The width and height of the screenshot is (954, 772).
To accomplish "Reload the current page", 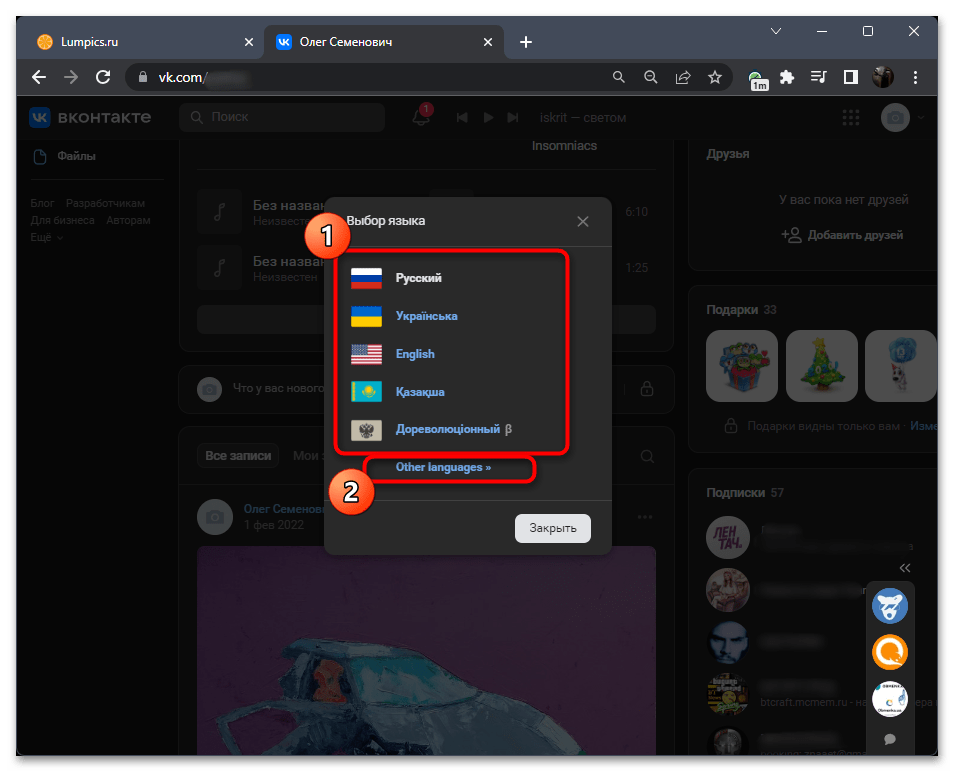I will (x=103, y=77).
